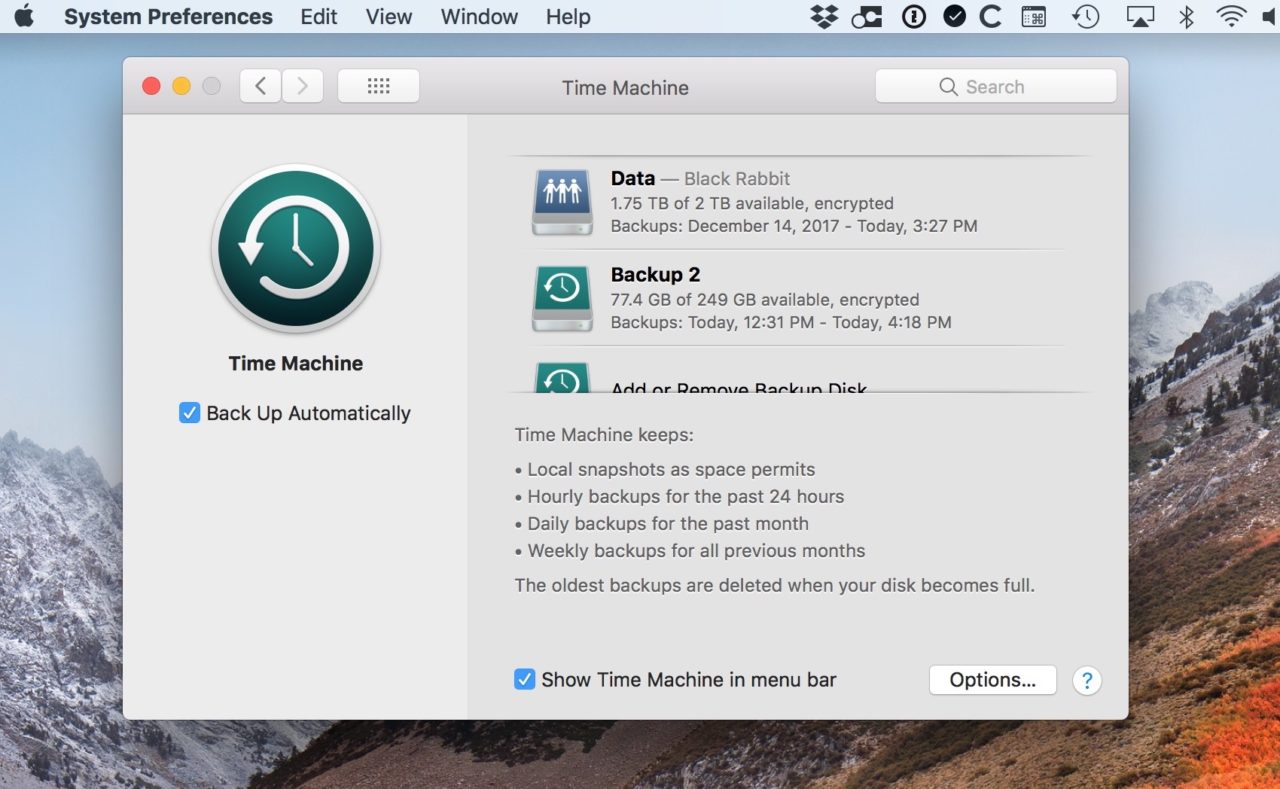Click the help question mark button
The image size is (1280, 789).
(x=1086, y=681)
